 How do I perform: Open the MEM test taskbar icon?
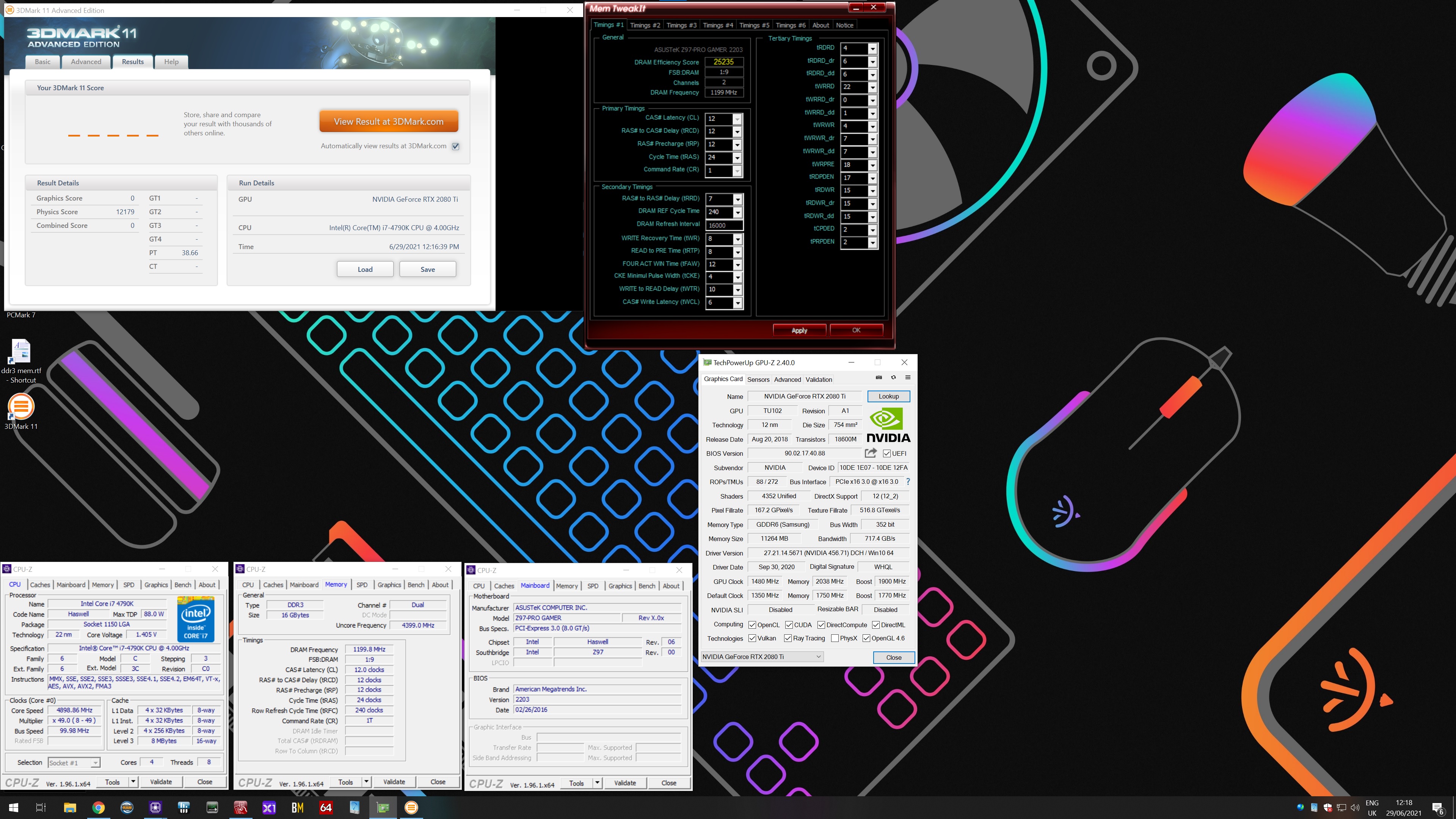point(212,807)
